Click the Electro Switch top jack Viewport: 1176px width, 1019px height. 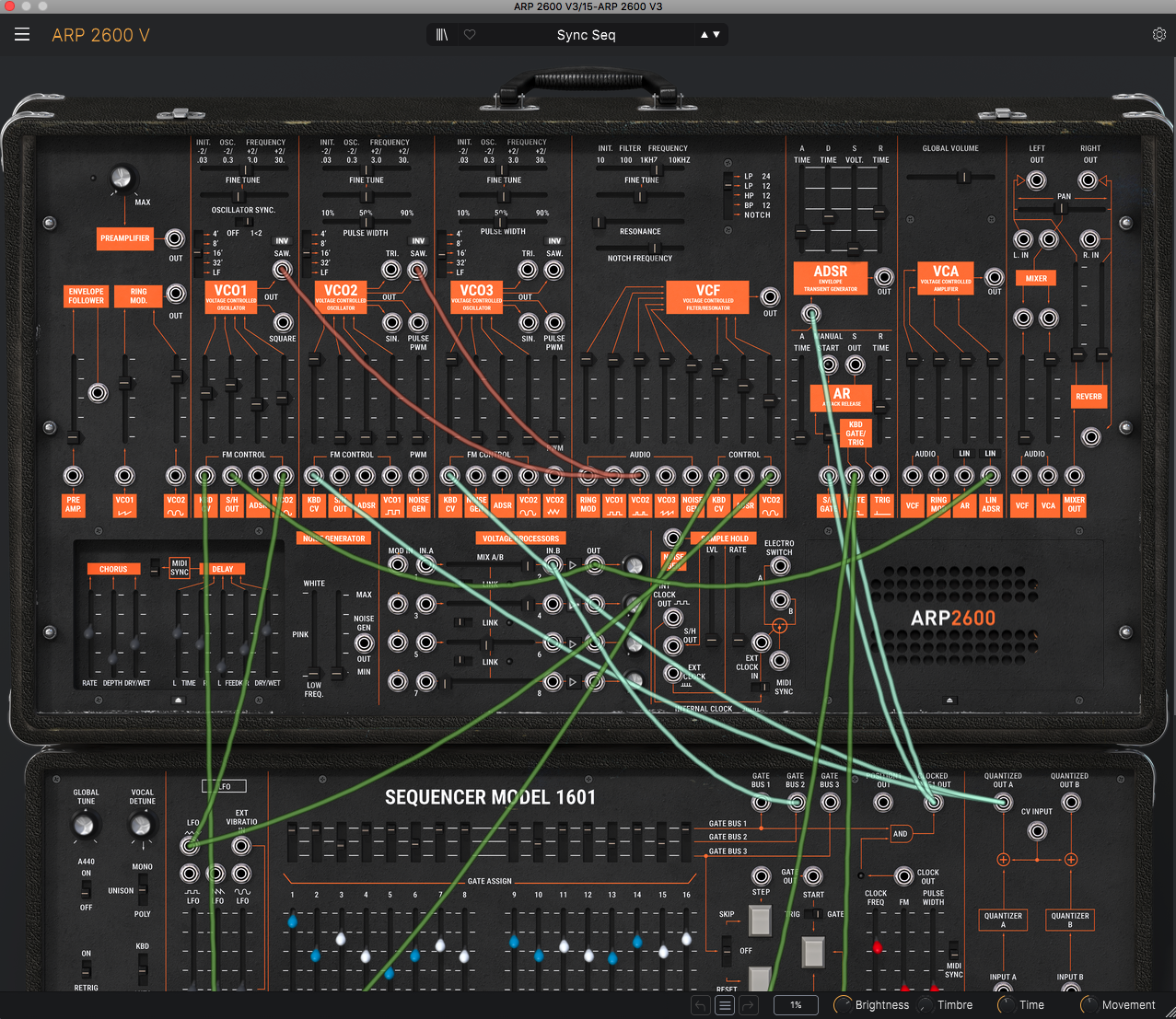(780, 566)
